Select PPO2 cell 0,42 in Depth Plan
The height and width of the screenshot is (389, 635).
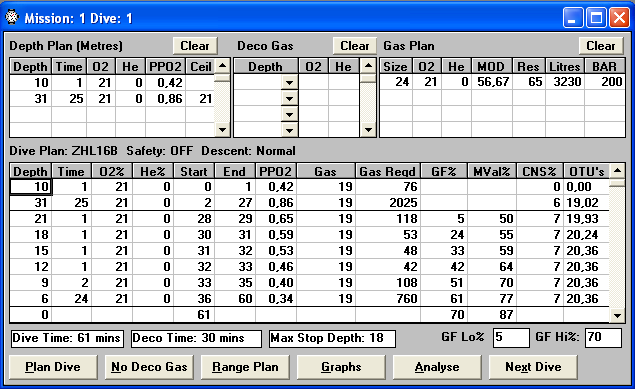click(166, 83)
